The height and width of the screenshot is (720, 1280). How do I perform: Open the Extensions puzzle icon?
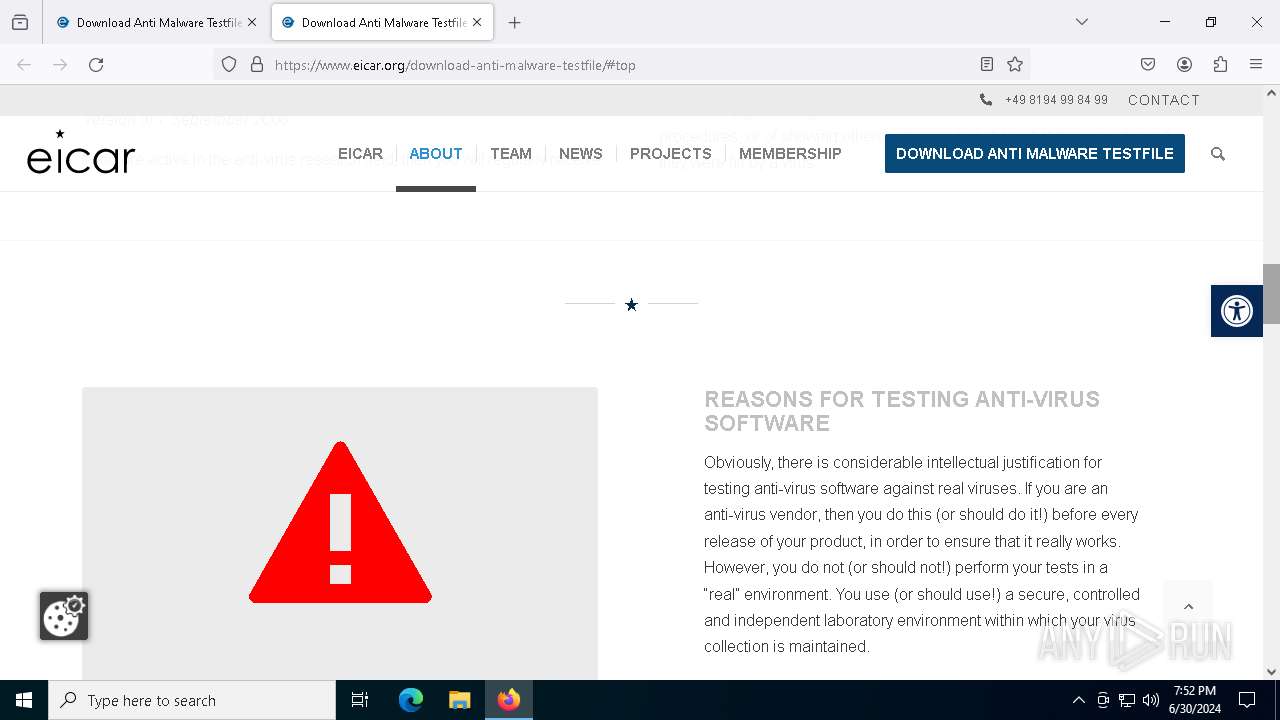click(x=1220, y=65)
